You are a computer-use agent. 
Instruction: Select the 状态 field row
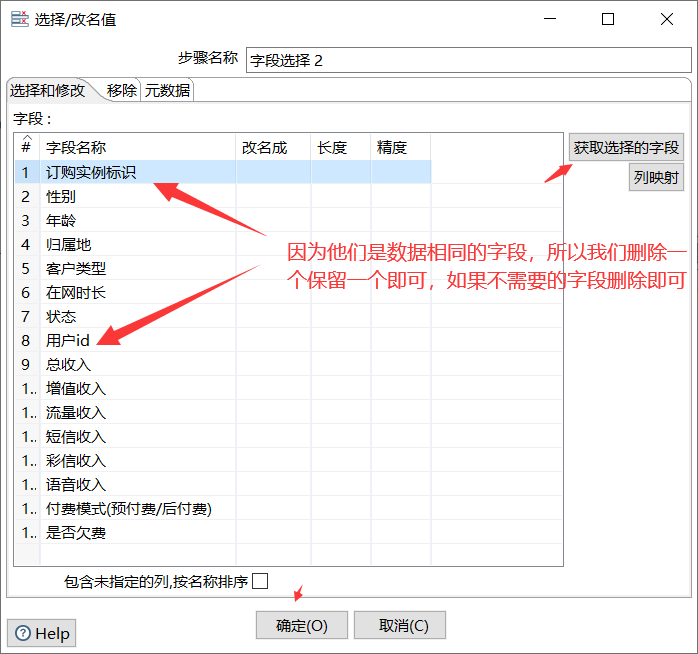pyautogui.click(x=223, y=316)
